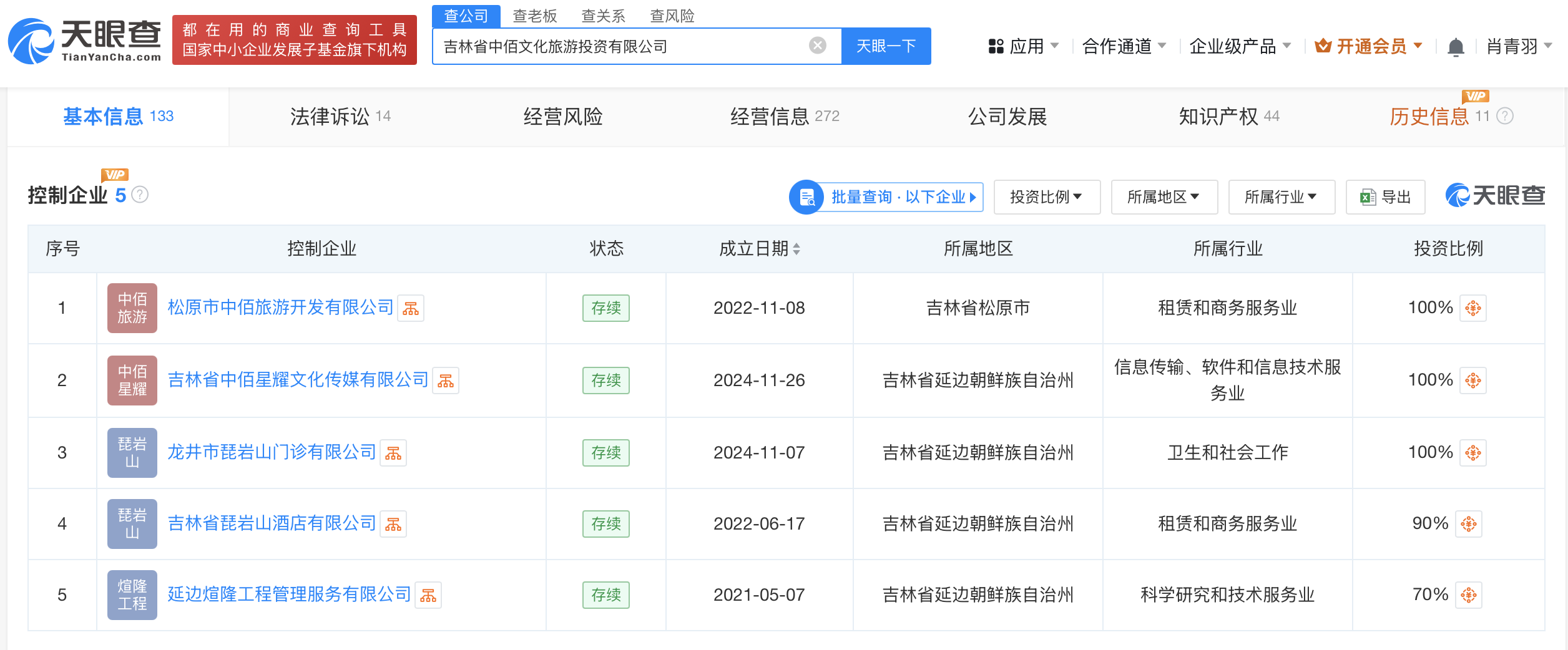The height and width of the screenshot is (650, 1568).
Task: Sort by 成立日期 using the sort arrows
Action: point(796,249)
